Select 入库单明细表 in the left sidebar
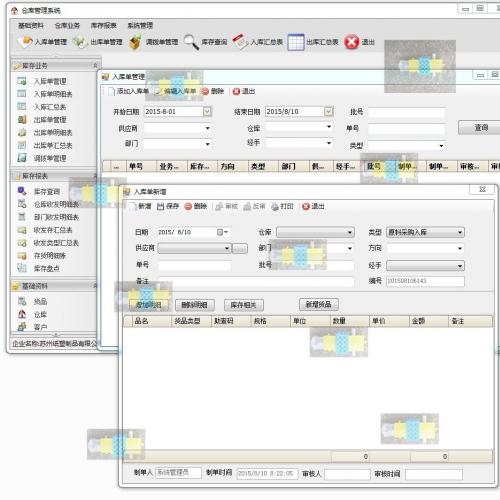The height and width of the screenshot is (500, 500). coord(53,94)
